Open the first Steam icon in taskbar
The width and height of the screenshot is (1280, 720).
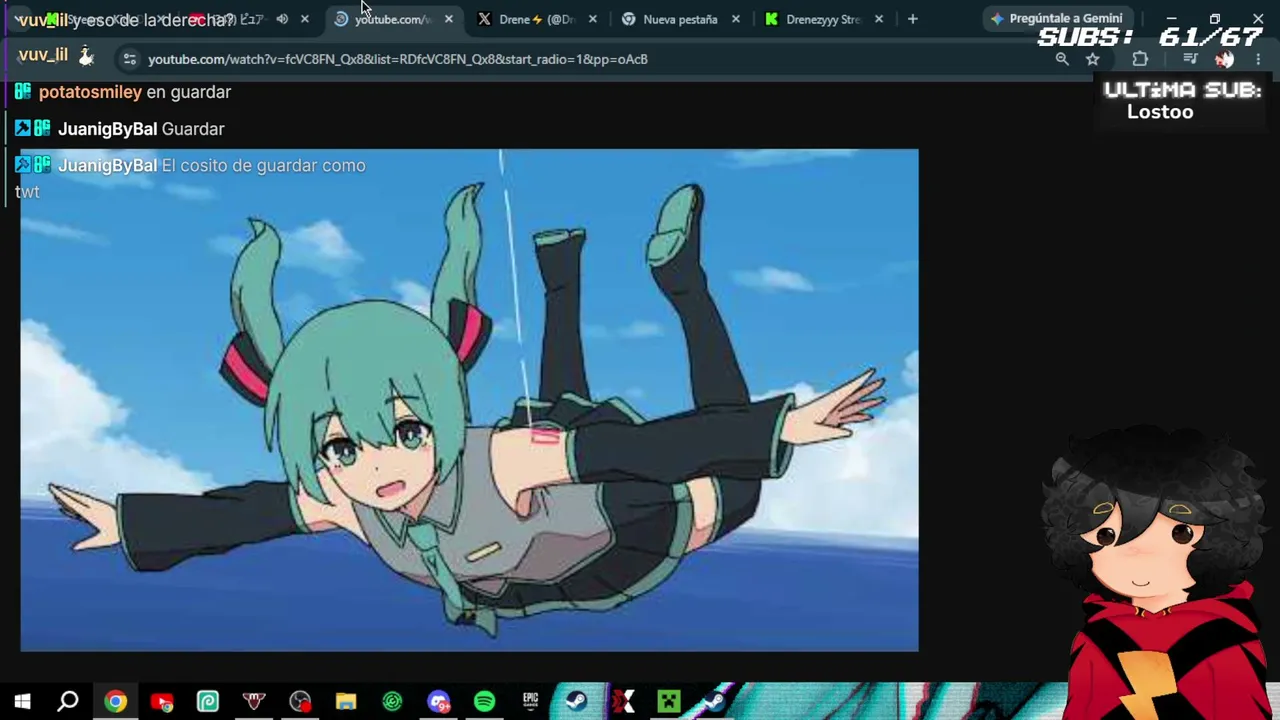[x=576, y=702]
